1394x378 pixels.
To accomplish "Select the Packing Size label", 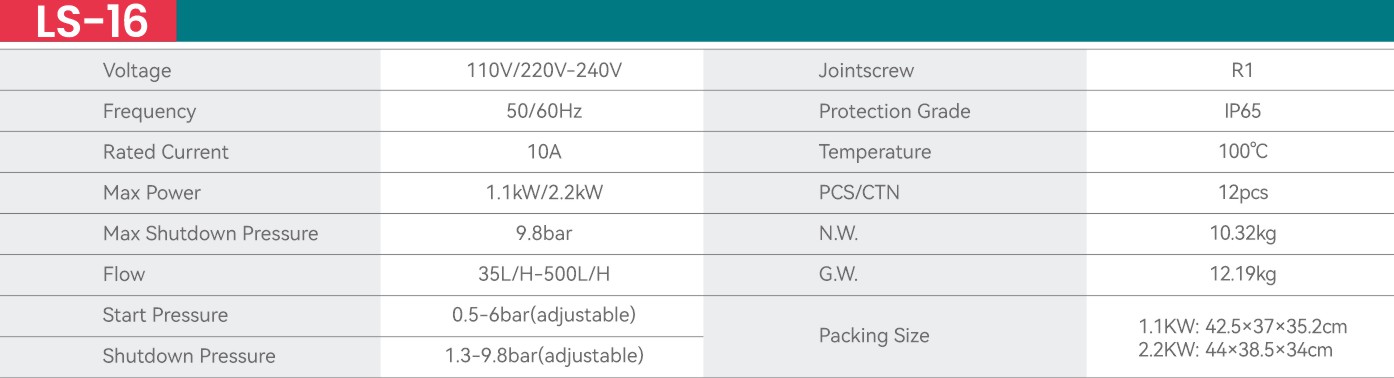I will point(874,336).
